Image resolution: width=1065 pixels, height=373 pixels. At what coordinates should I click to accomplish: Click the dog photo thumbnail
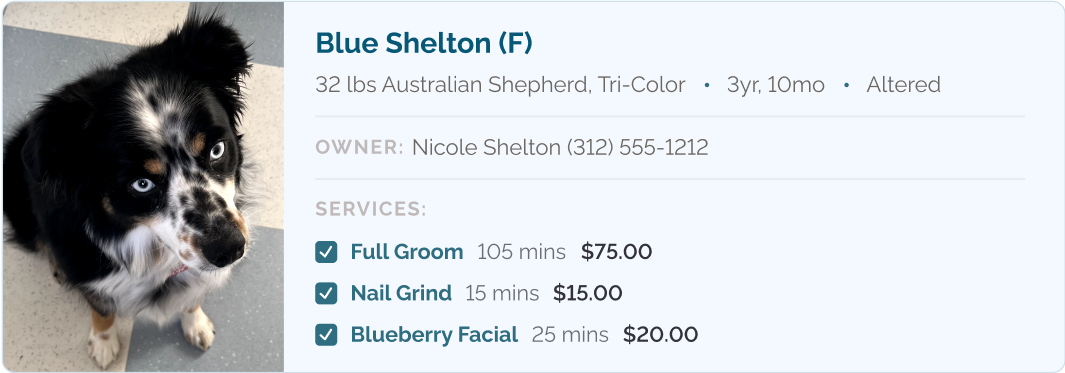tap(143, 187)
